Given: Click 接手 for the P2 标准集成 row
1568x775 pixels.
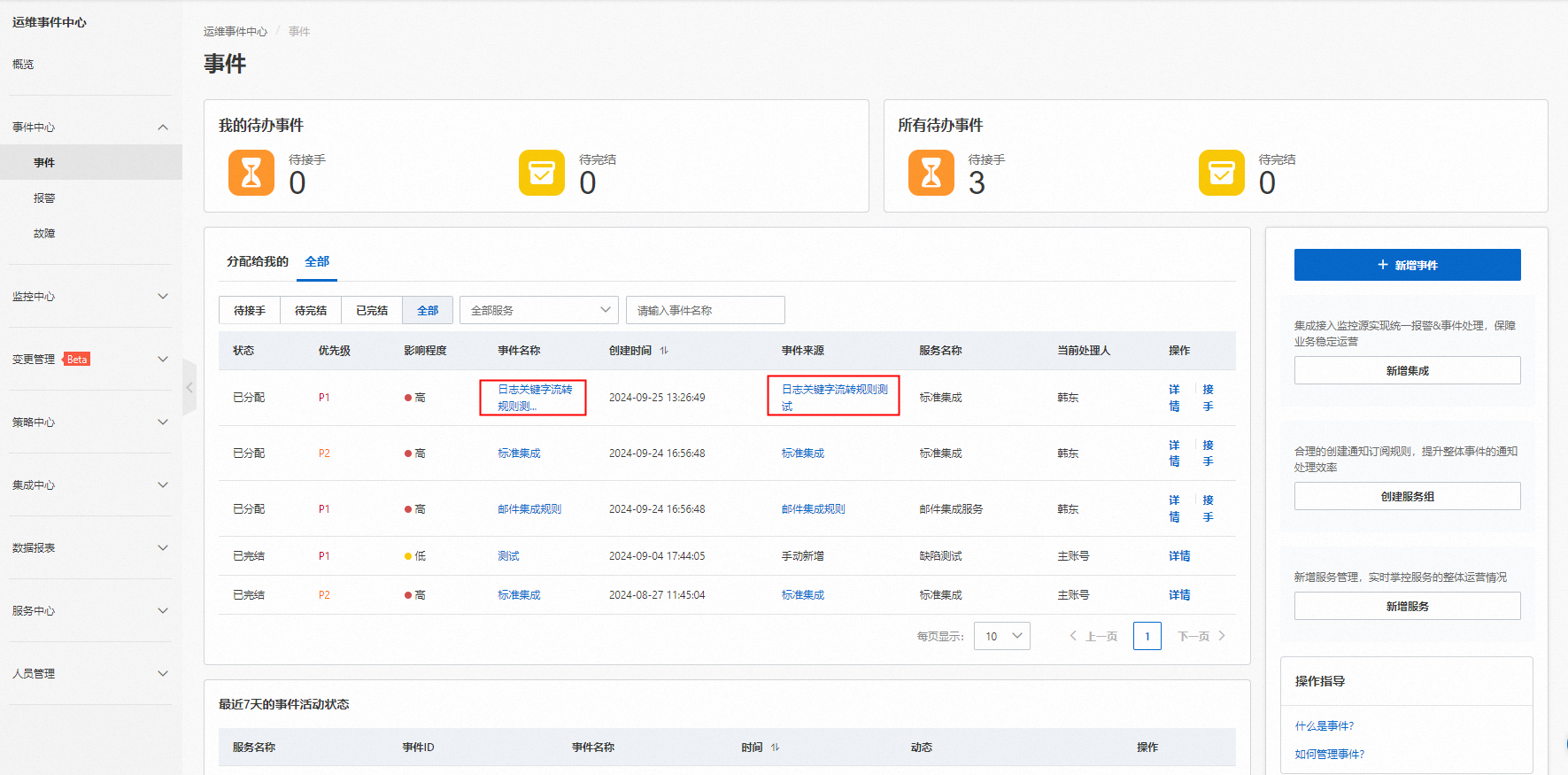Looking at the screenshot, I should pos(1208,453).
